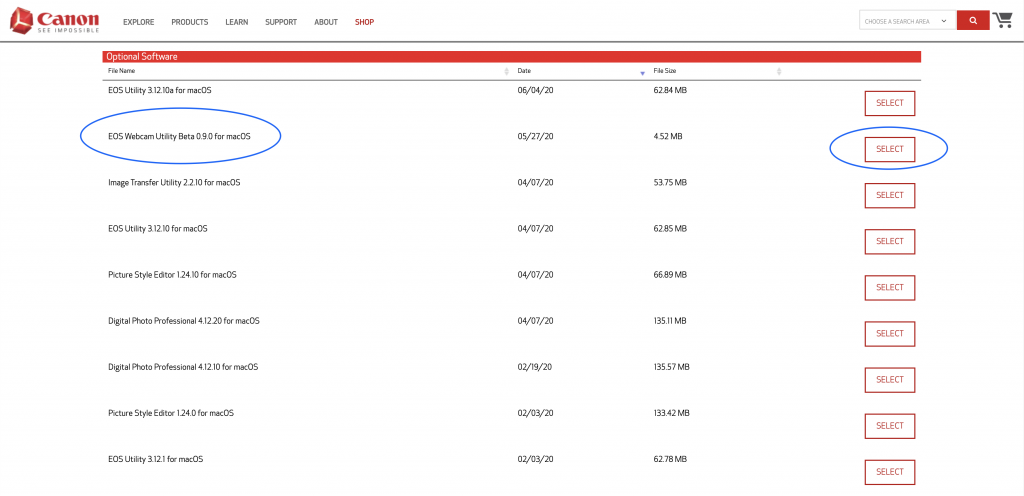Sort by File Size column arrows

tap(778, 71)
